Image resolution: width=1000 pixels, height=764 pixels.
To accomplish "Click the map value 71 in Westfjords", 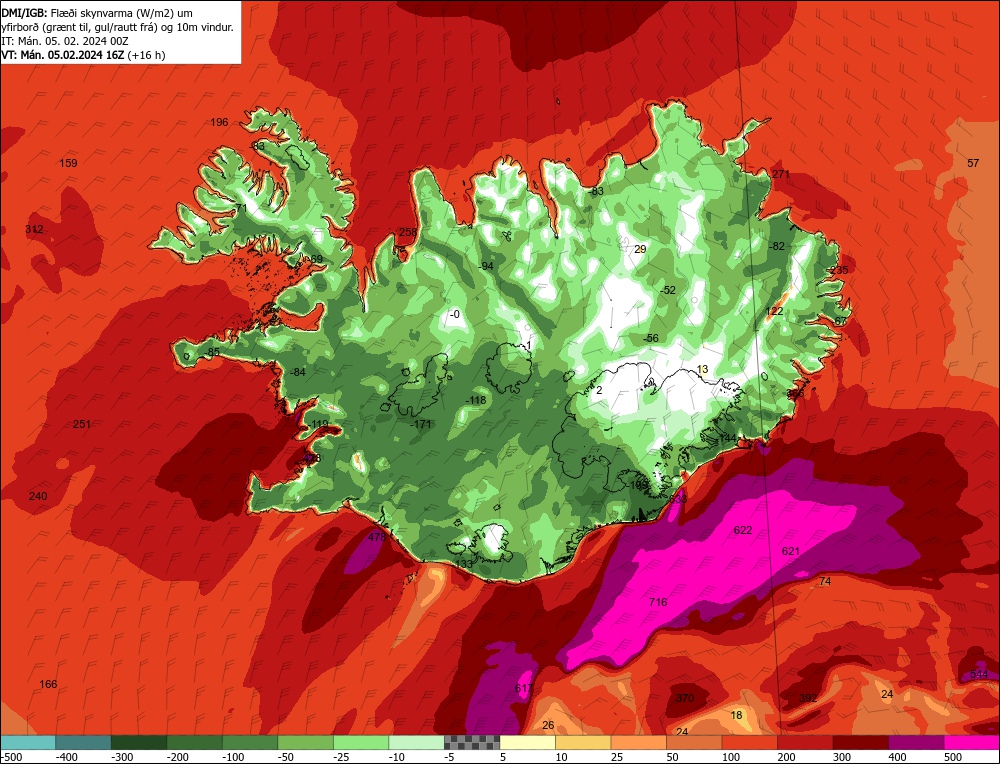I will [x=241, y=209].
